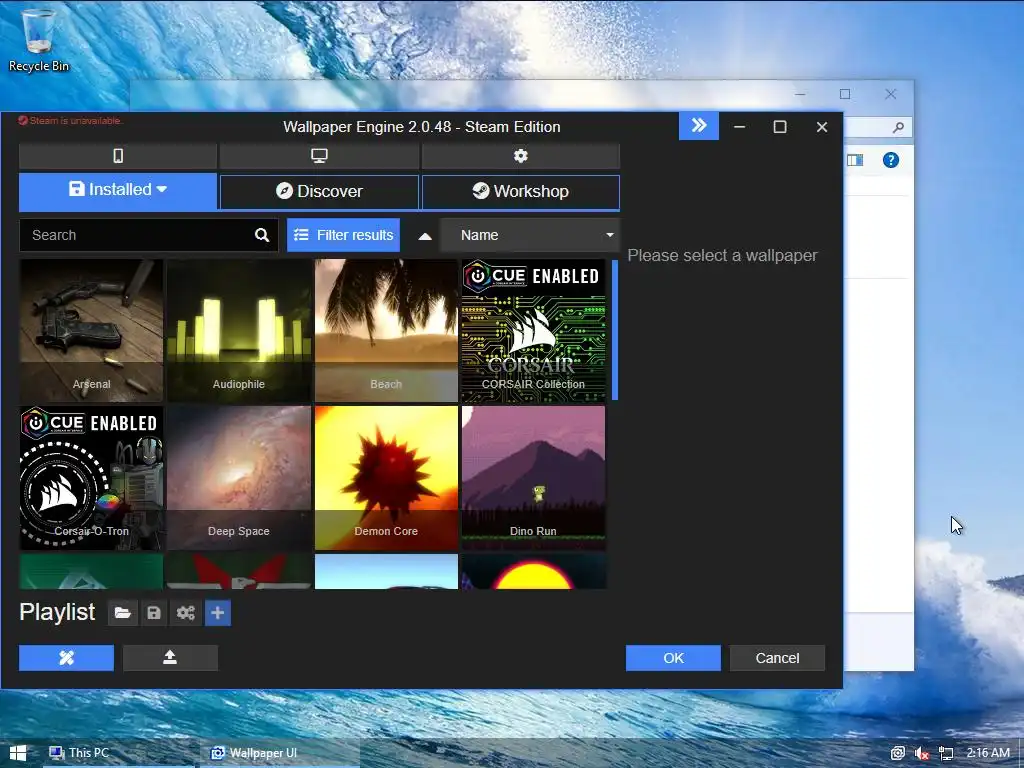The height and width of the screenshot is (768, 1024).
Task: Open the Name sort dropdown
Action: pos(530,235)
